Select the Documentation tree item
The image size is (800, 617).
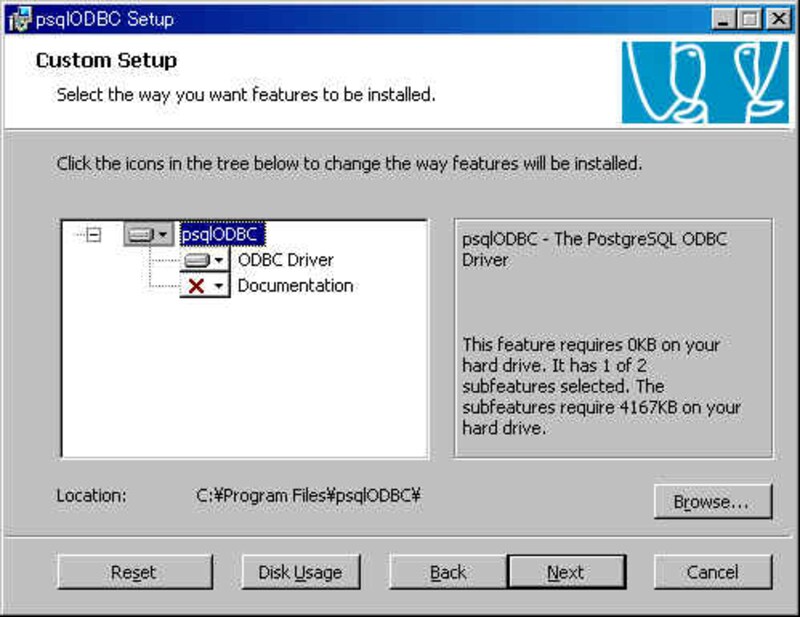tap(295, 285)
